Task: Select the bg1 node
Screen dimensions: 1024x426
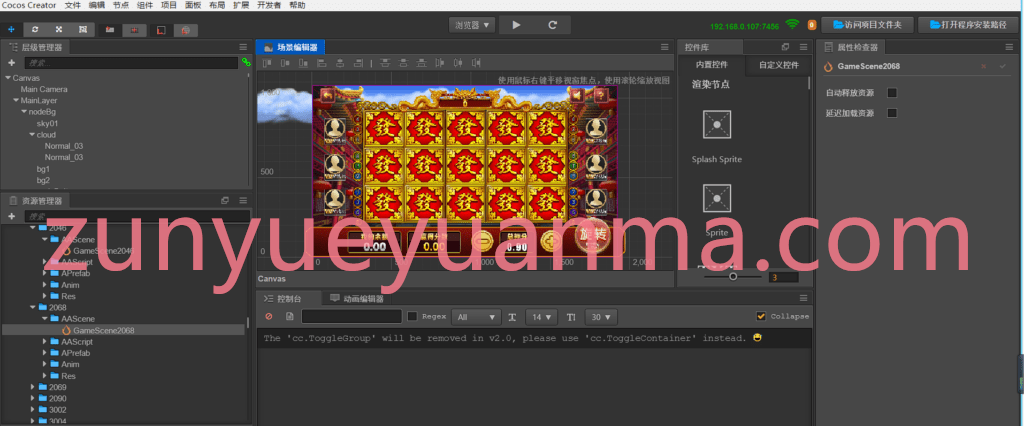Action: point(43,169)
